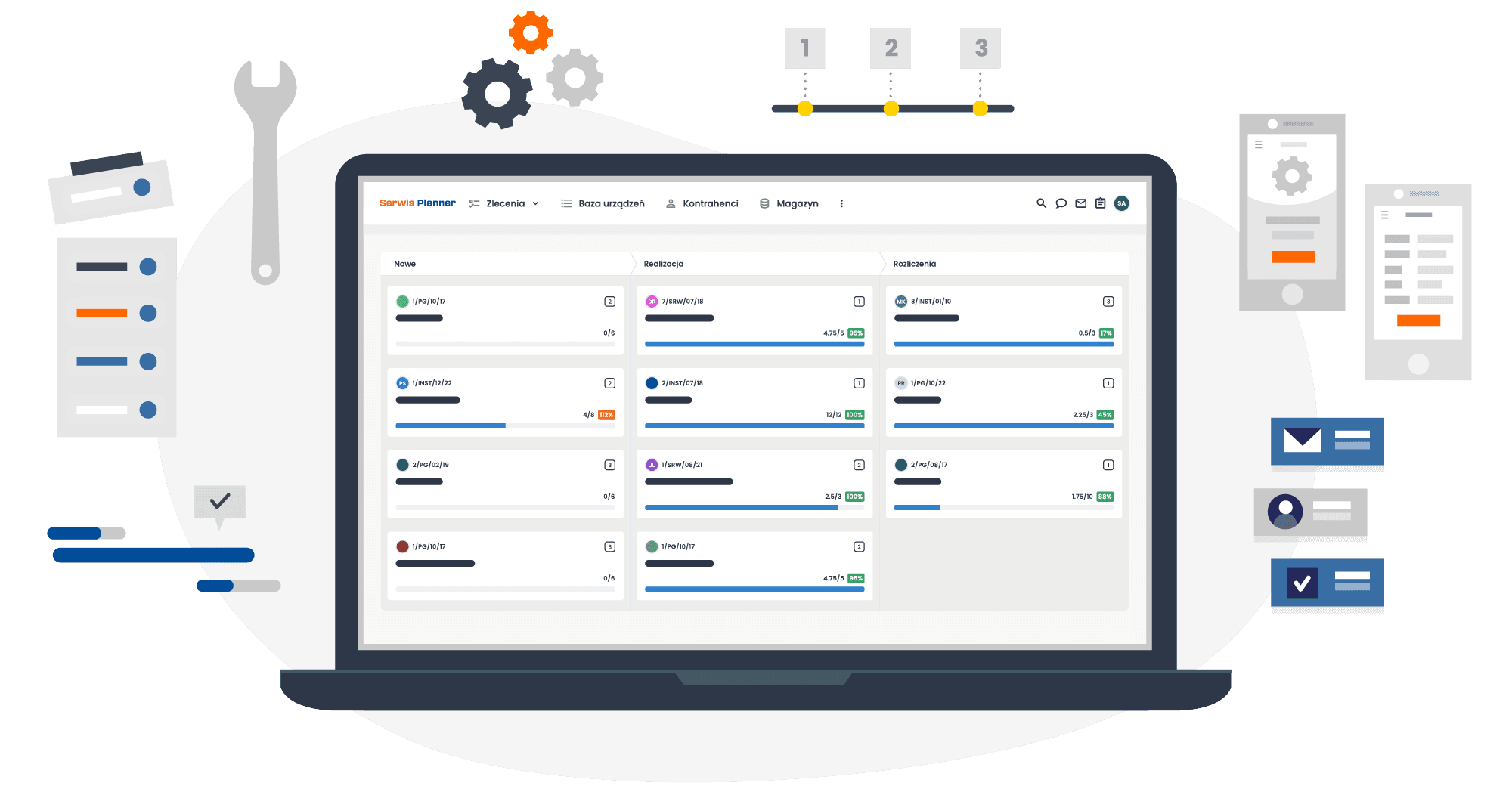Screen dimensions: 1512x792
Task: Click the count badge on 2/PG/02/19
Action: tap(609, 465)
